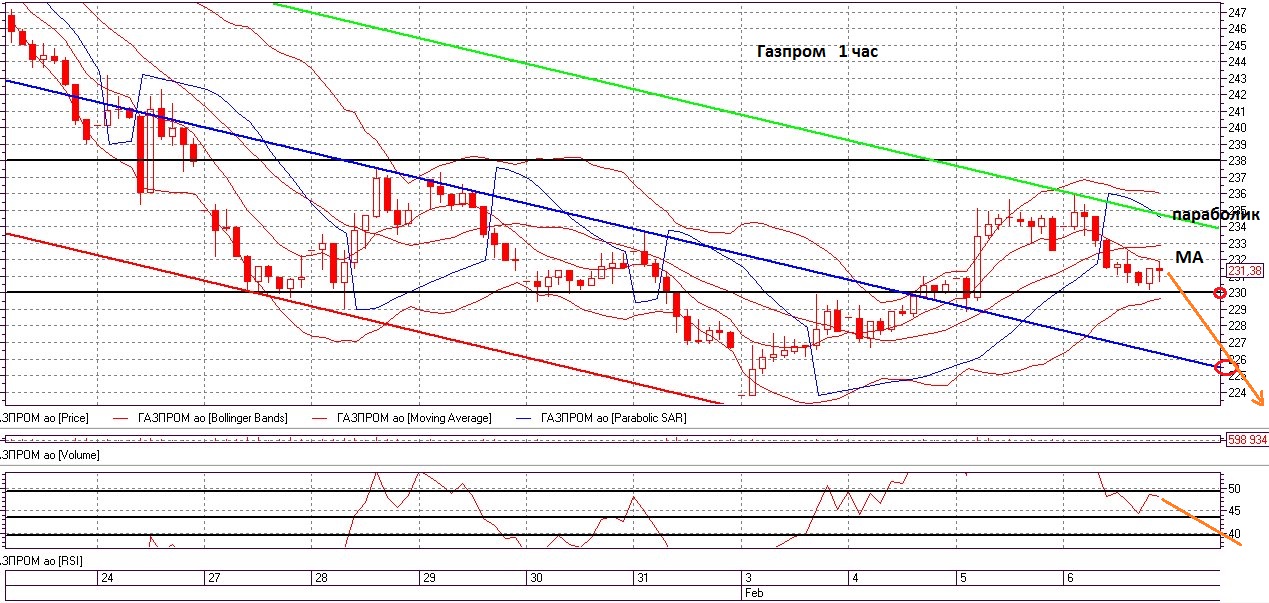Click RSI axis label 45
The width and height of the screenshot is (1269, 603).
[x=1234, y=511]
